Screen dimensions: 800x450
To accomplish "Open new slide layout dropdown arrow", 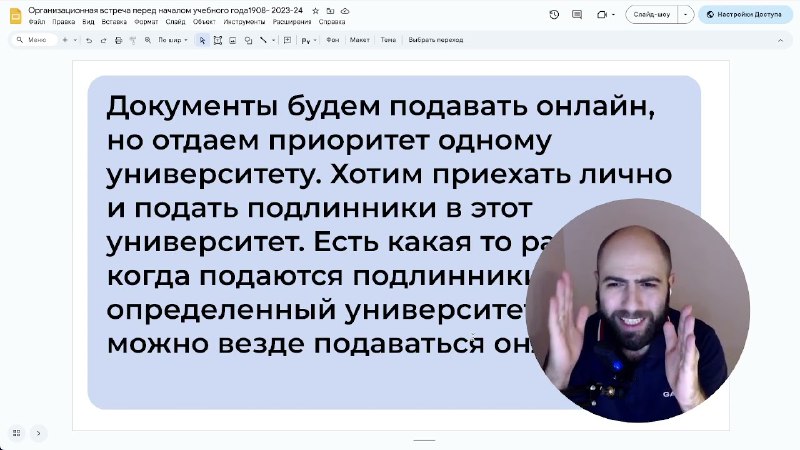I will click(75, 40).
